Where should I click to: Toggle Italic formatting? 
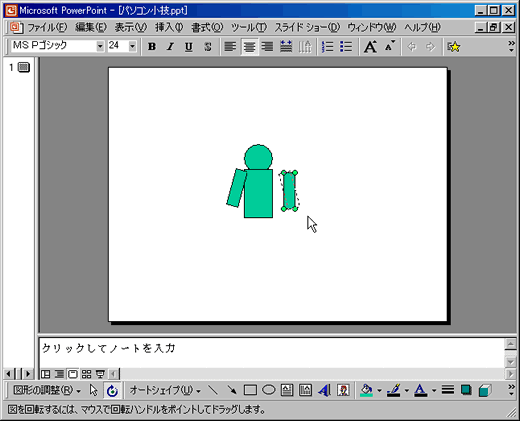[170, 47]
